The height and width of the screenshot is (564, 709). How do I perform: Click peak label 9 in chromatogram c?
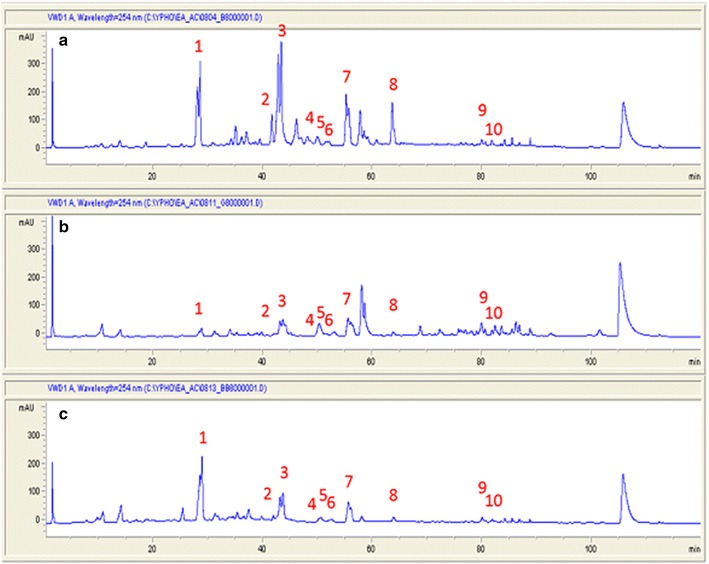coord(482,487)
